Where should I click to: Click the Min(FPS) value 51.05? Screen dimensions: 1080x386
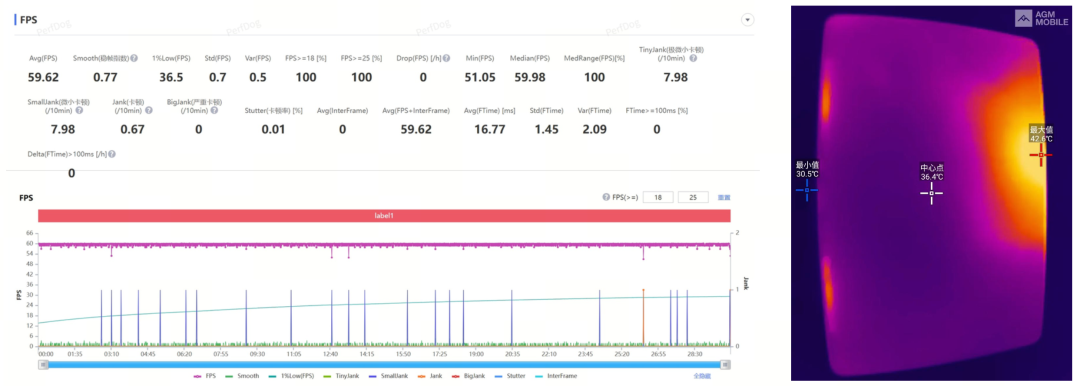pyautogui.click(x=480, y=77)
